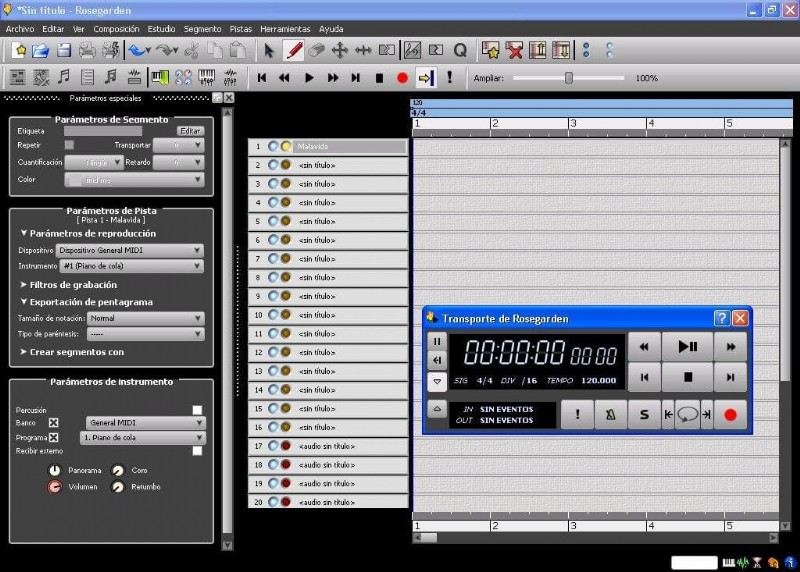Open the Editar menu

coord(53,29)
